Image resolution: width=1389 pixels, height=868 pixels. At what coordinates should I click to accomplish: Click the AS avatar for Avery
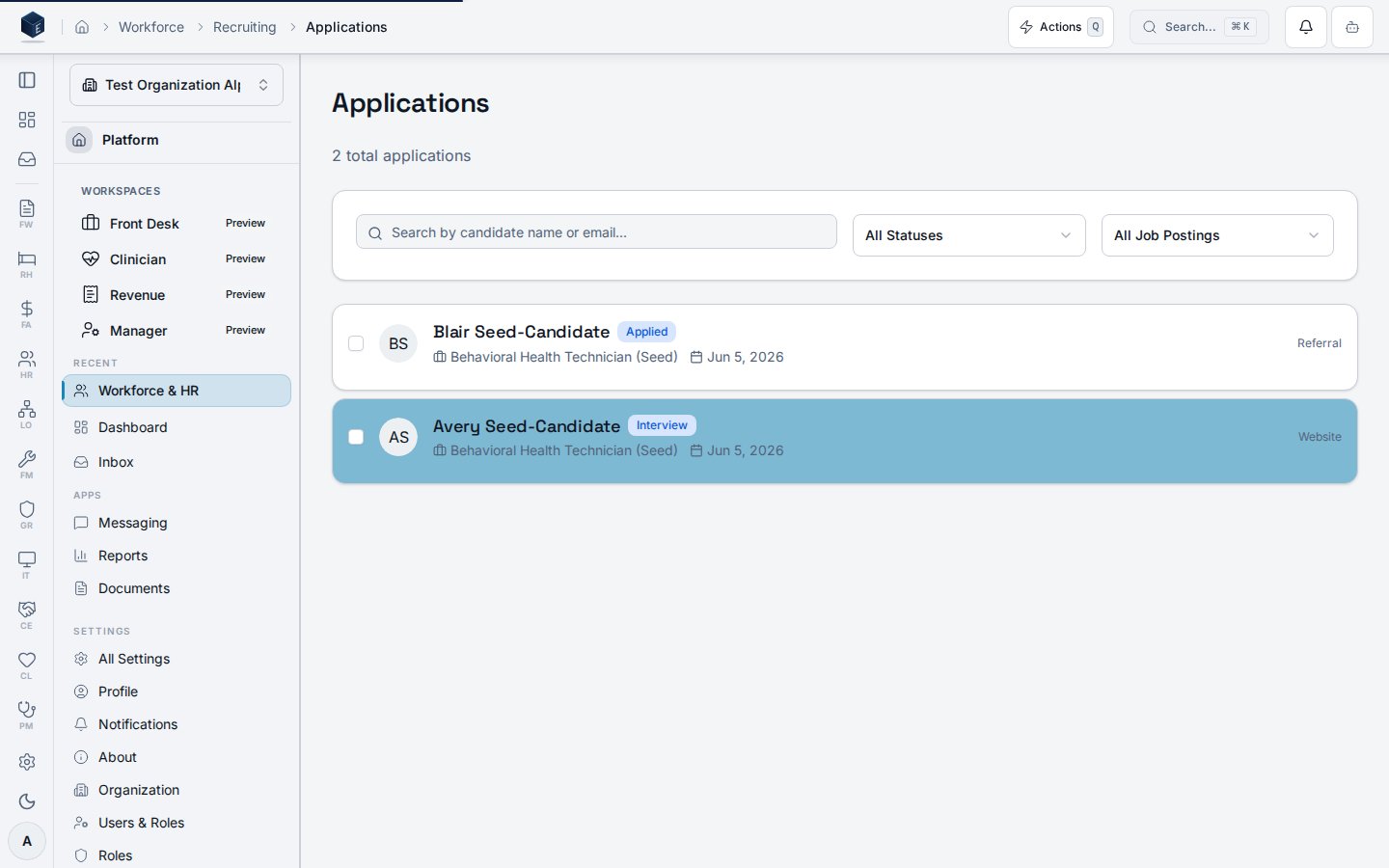point(398,437)
